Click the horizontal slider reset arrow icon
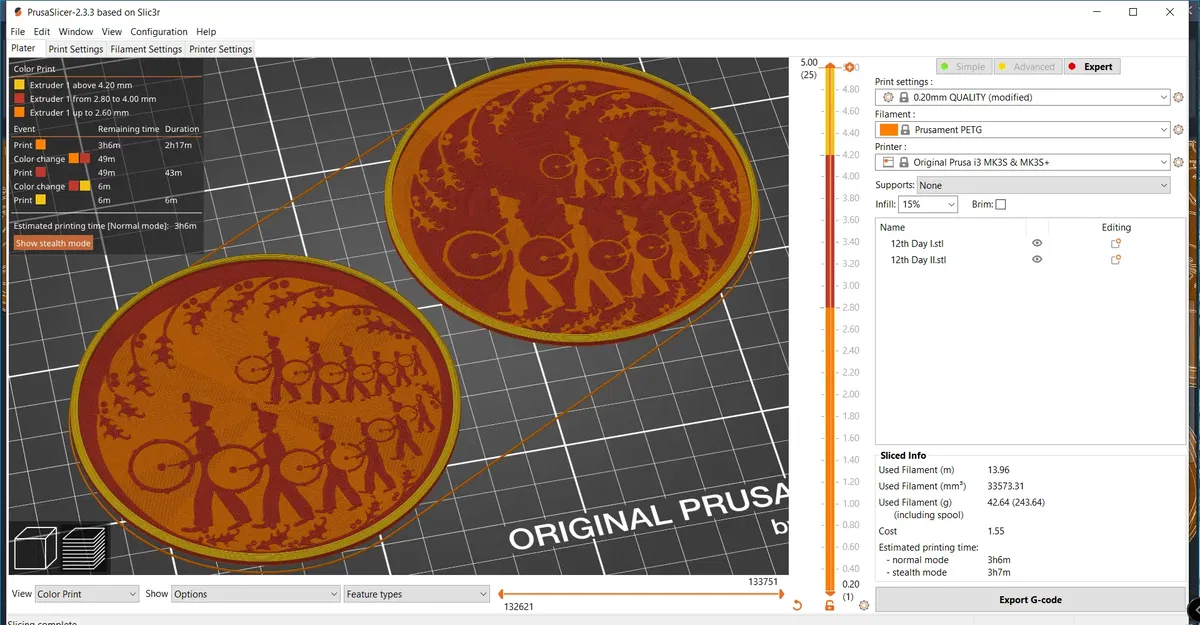1200x625 pixels. point(797,605)
